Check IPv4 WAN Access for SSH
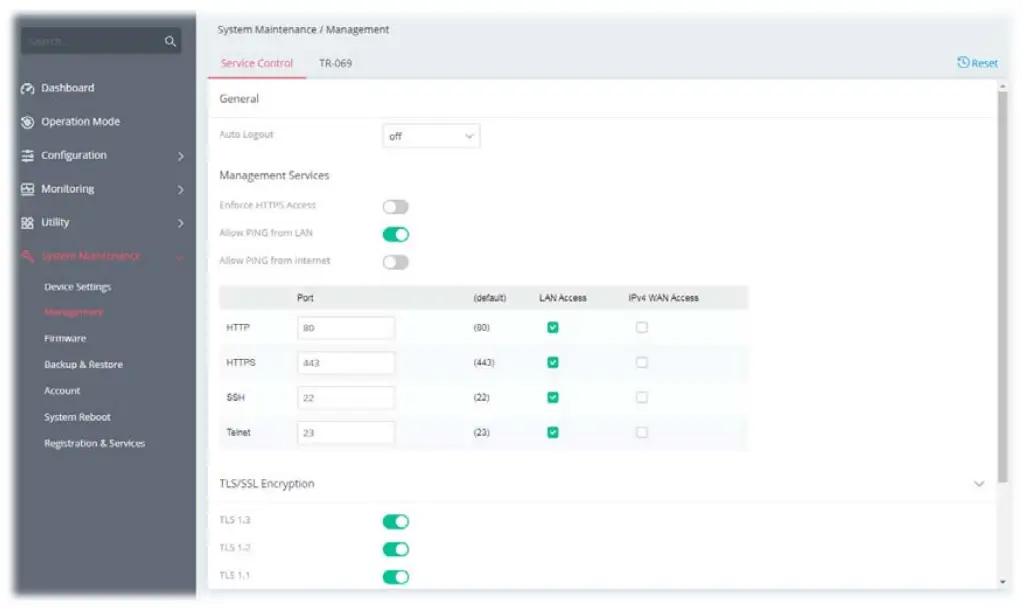 pyautogui.click(x=642, y=397)
